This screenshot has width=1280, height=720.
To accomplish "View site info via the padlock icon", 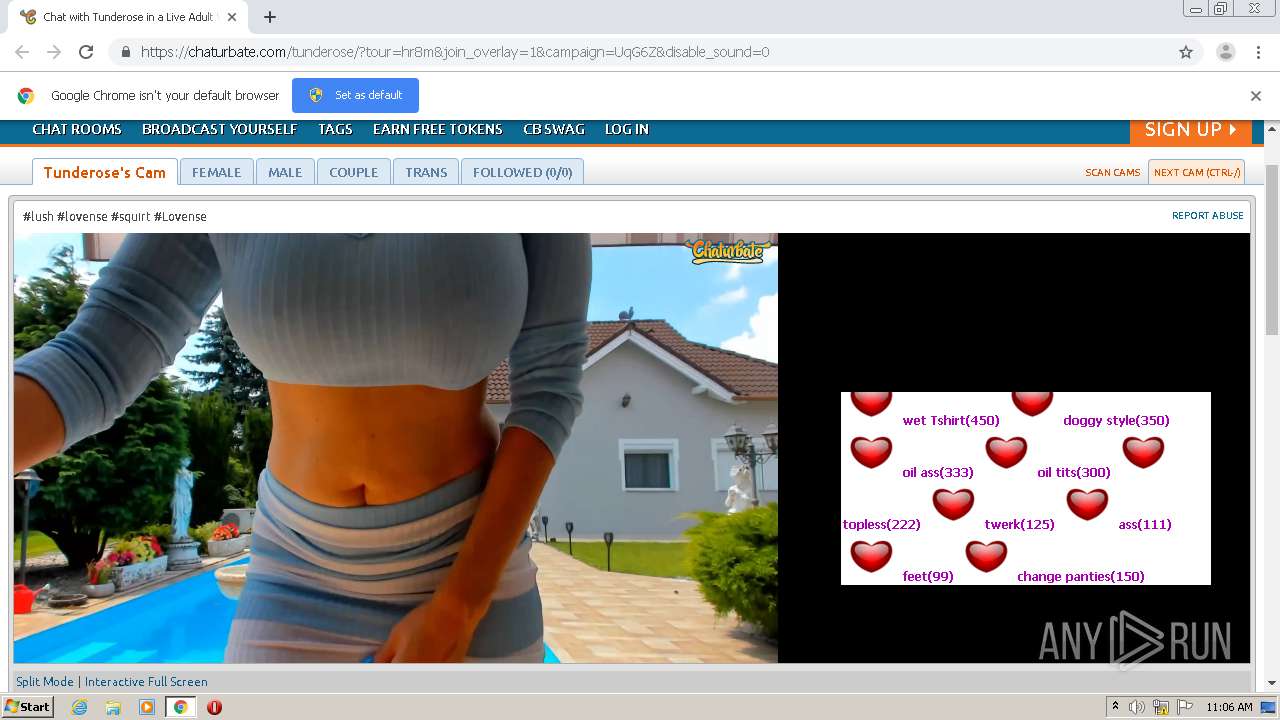I will pos(125,52).
